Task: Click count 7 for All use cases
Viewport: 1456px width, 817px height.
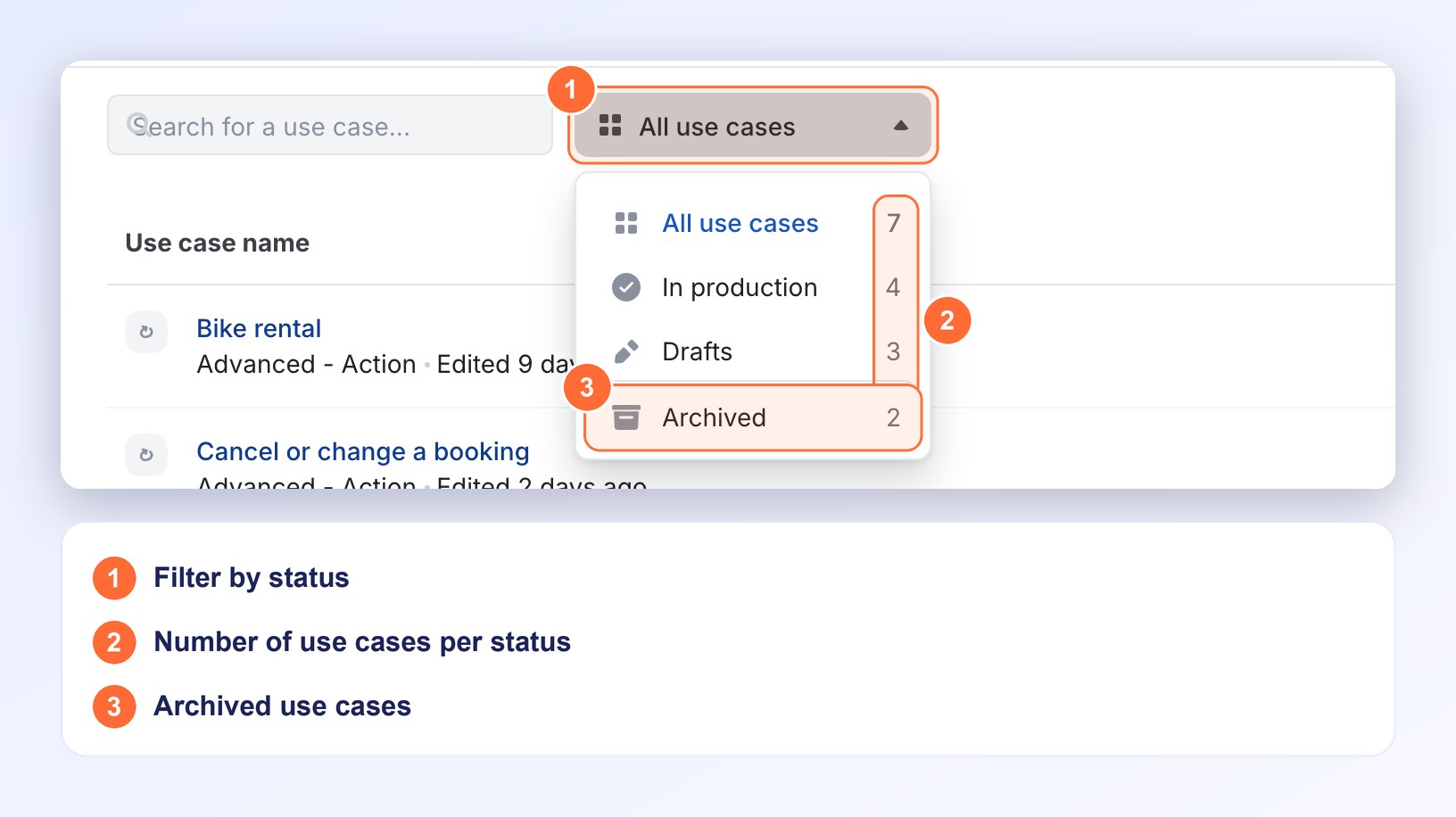Action: pyautogui.click(x=893, y=223)
